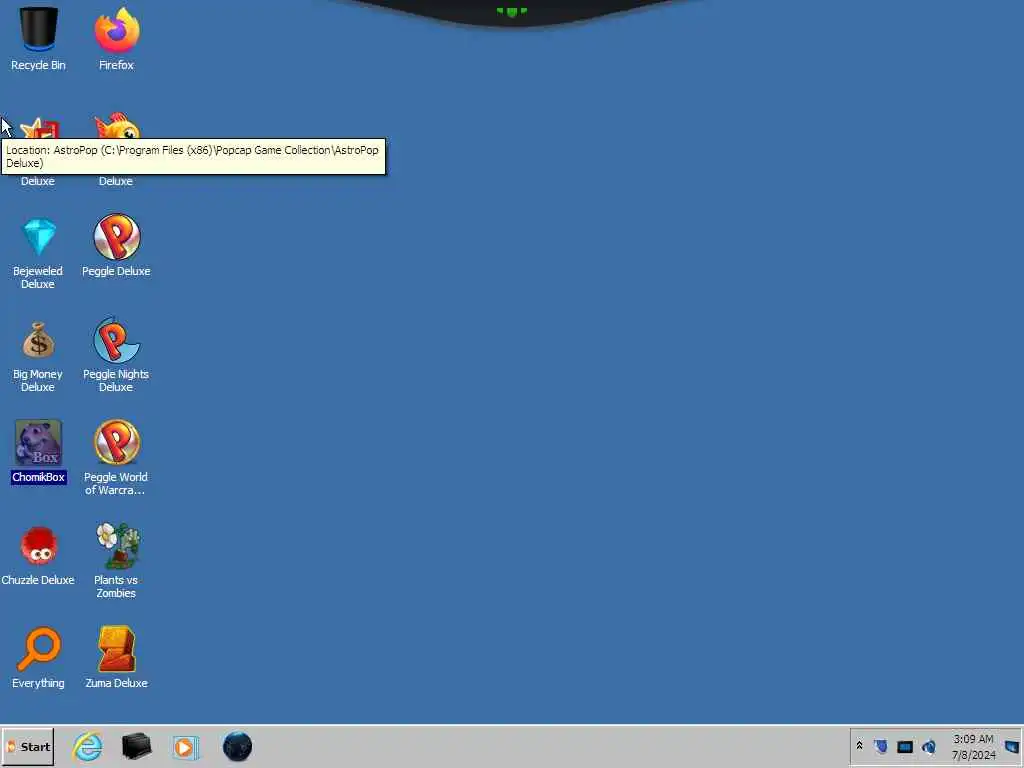Open the dark globe taskbar icon
Viewport: 1024px width, 768px height.
[x=237, y=746]
